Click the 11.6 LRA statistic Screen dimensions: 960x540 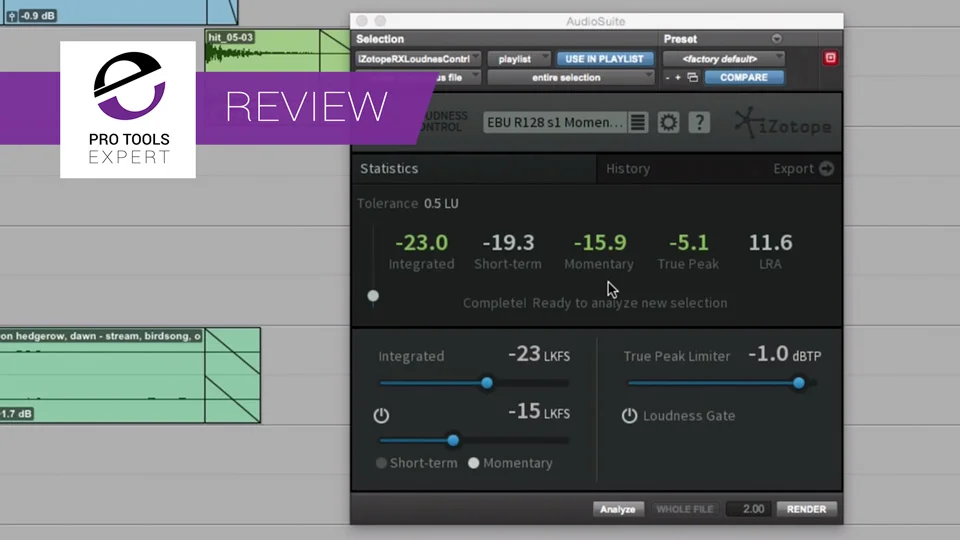[770, 243]
